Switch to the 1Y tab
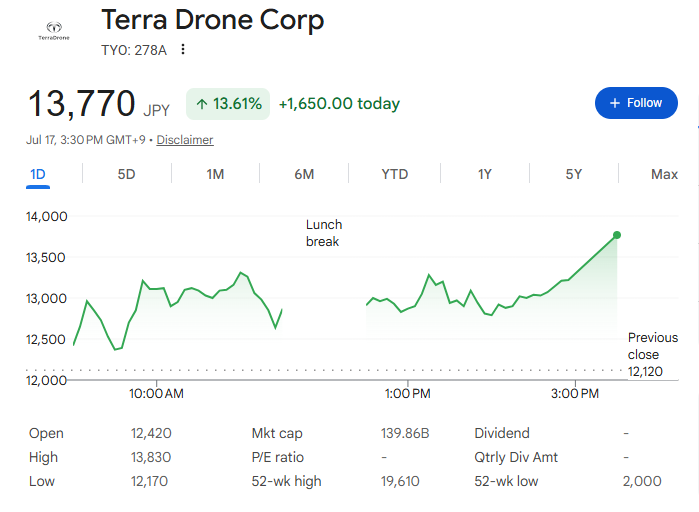Image resolution: width=699 pixels, height=512 pixels. 485,174
